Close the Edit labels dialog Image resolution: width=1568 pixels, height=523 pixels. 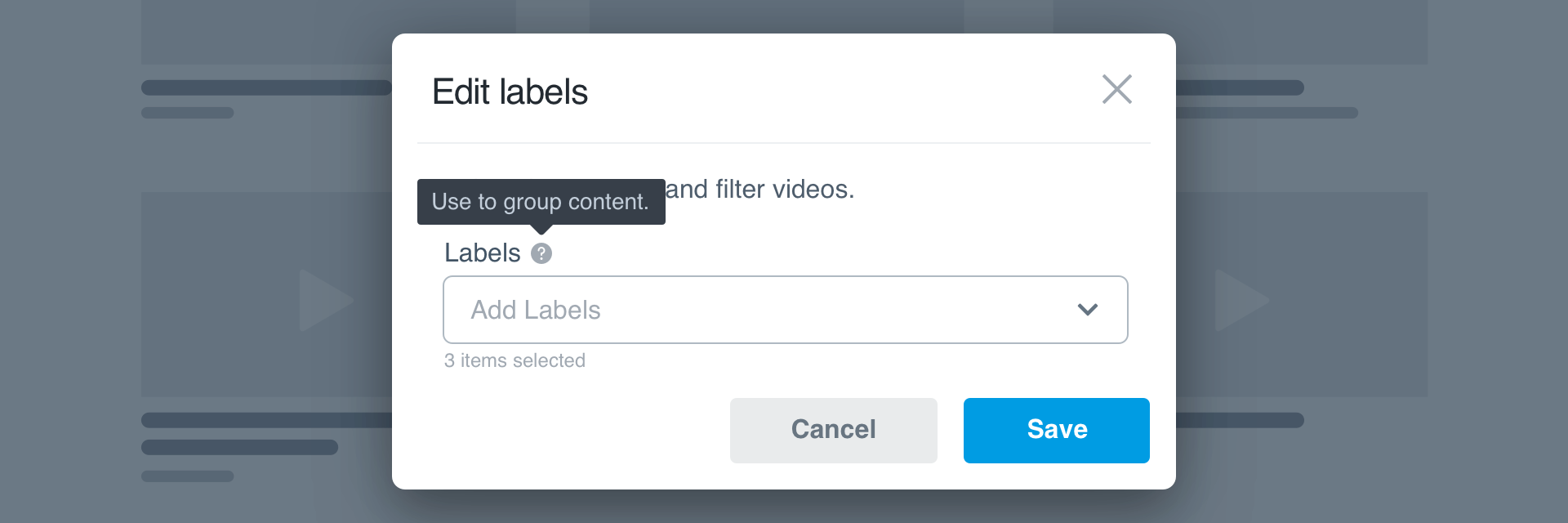point(1116,89)
